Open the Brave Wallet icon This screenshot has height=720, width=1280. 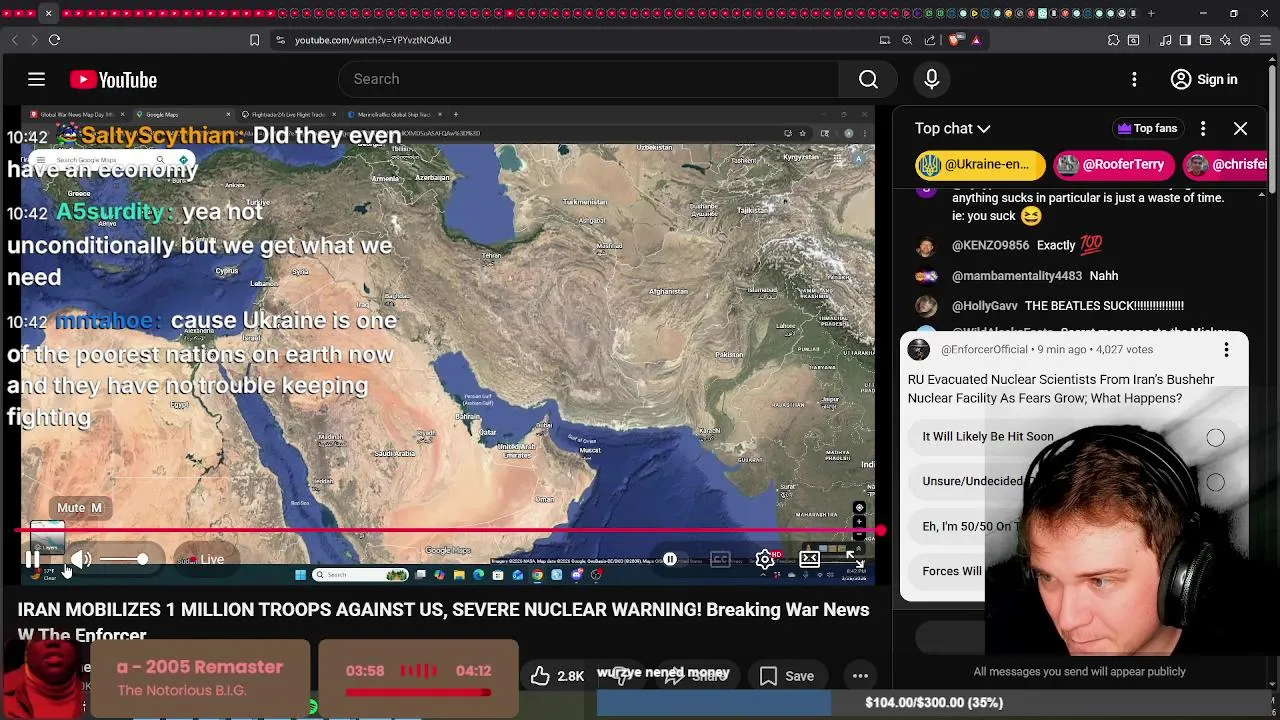pyautogui.click(x=1205, y=40)
